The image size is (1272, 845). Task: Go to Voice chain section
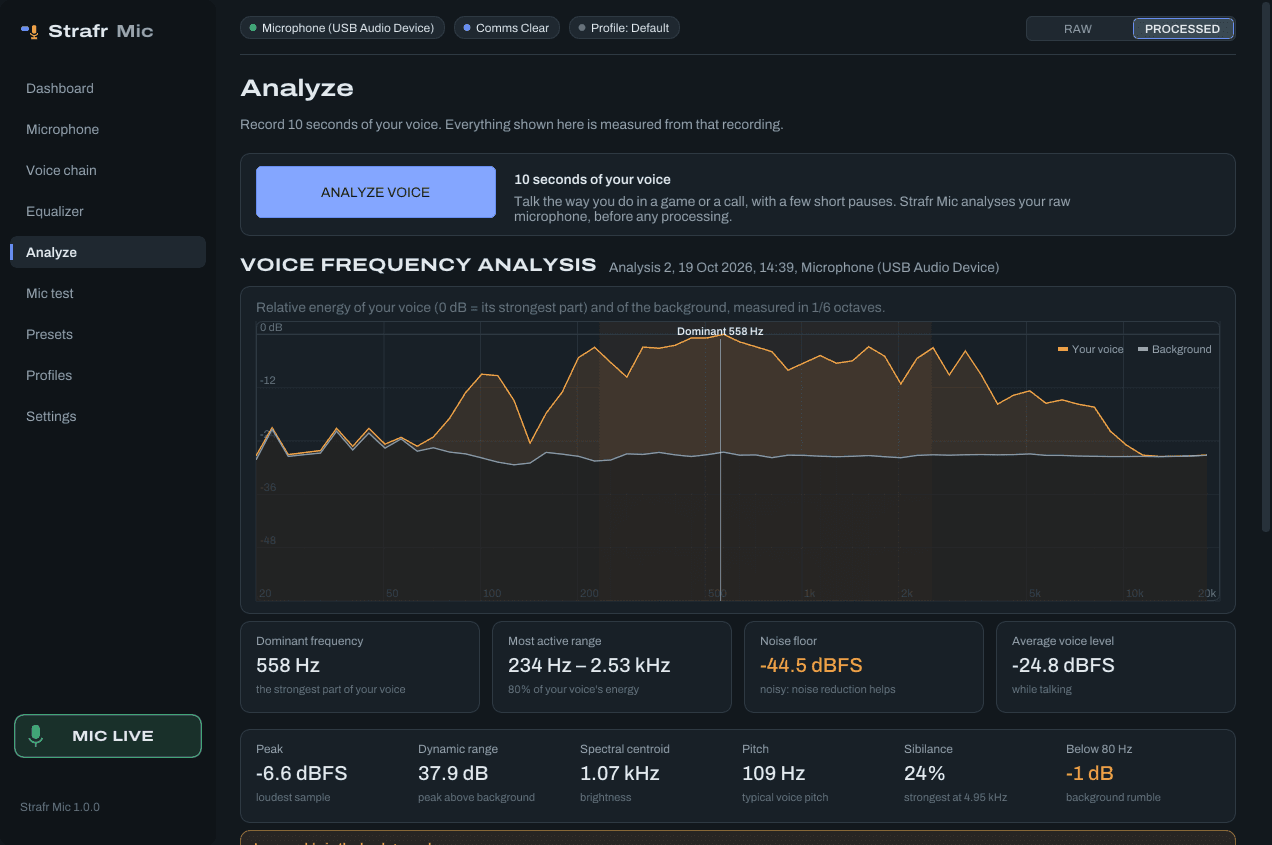108,170
